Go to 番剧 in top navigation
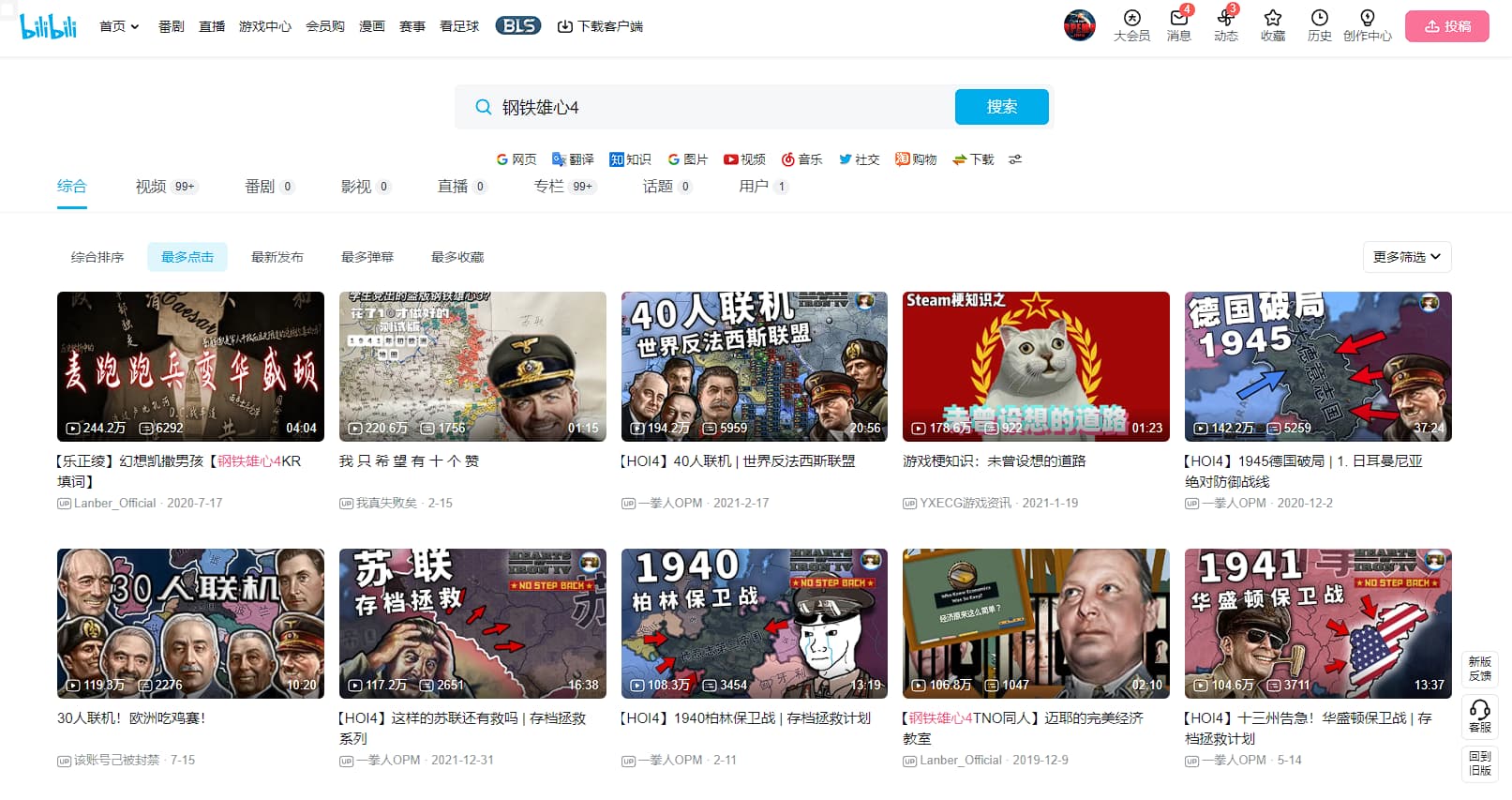 click(x=172, y=26)
